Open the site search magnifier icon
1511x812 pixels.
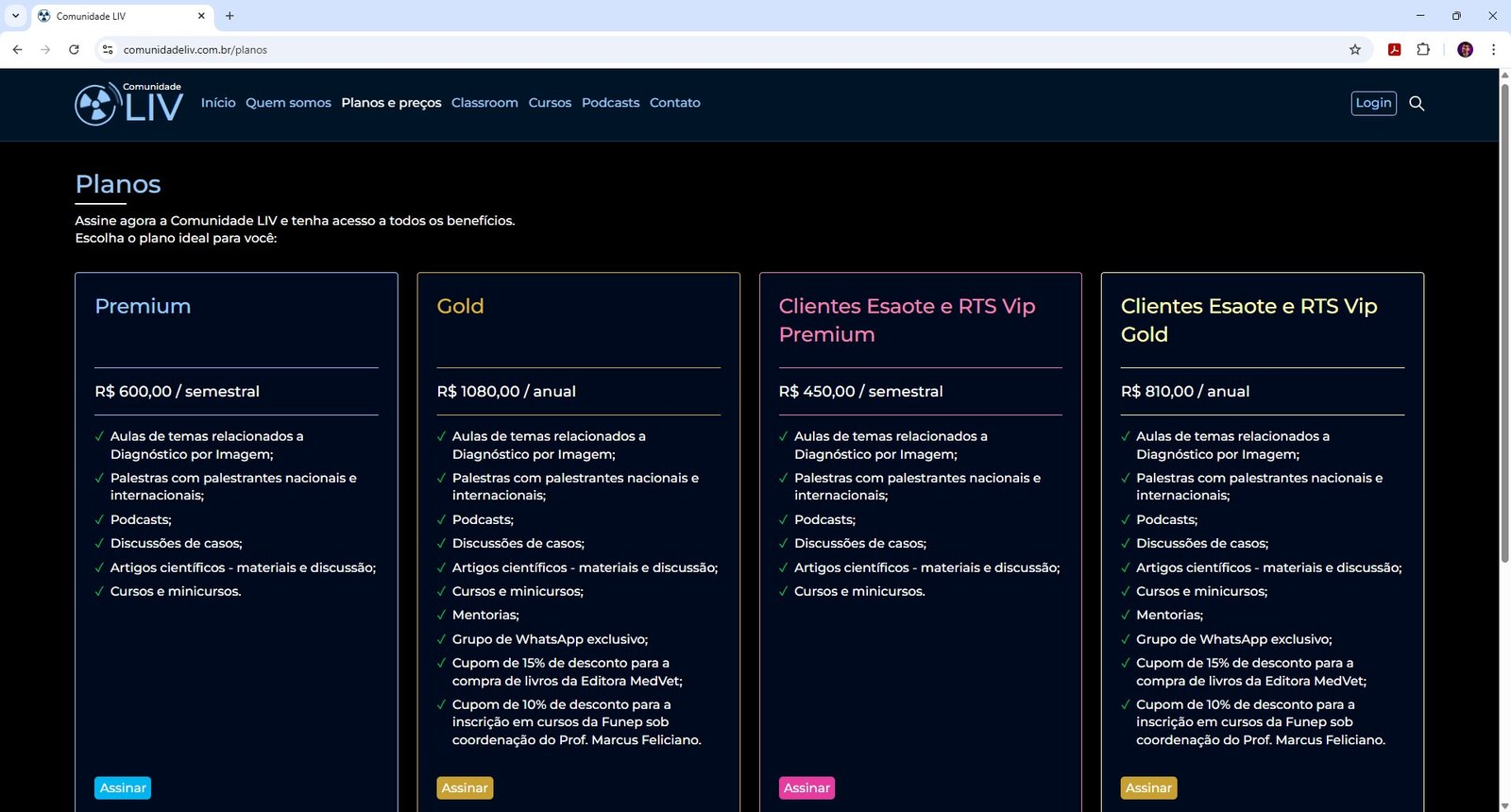pos(1417,103)
